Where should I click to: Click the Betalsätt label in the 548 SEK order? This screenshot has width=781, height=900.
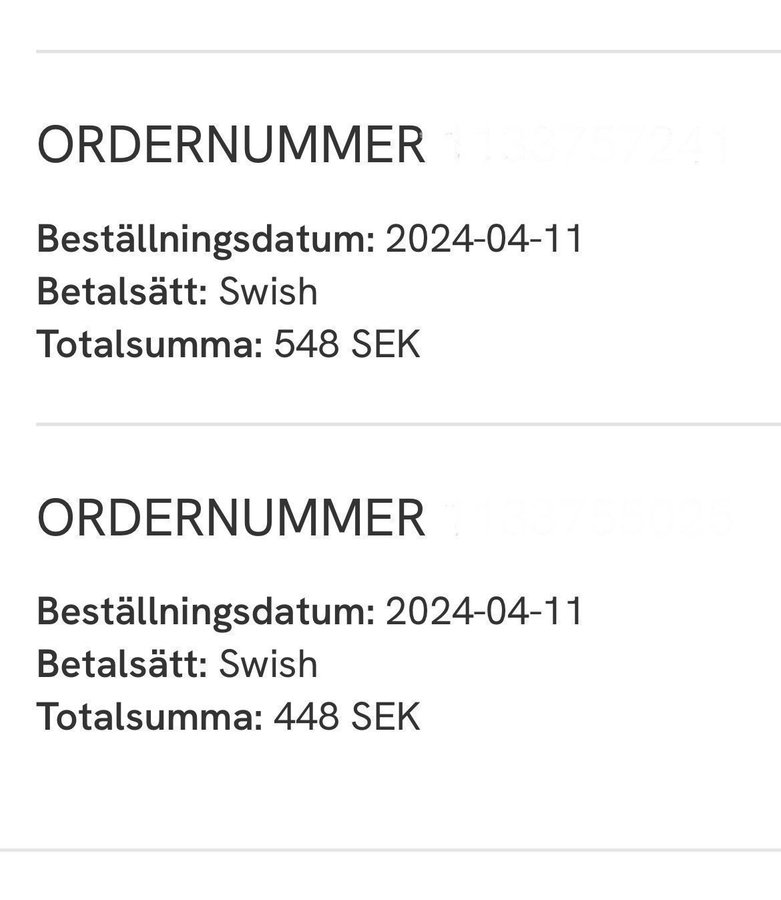pyautogui.click(x=122, y=292)
